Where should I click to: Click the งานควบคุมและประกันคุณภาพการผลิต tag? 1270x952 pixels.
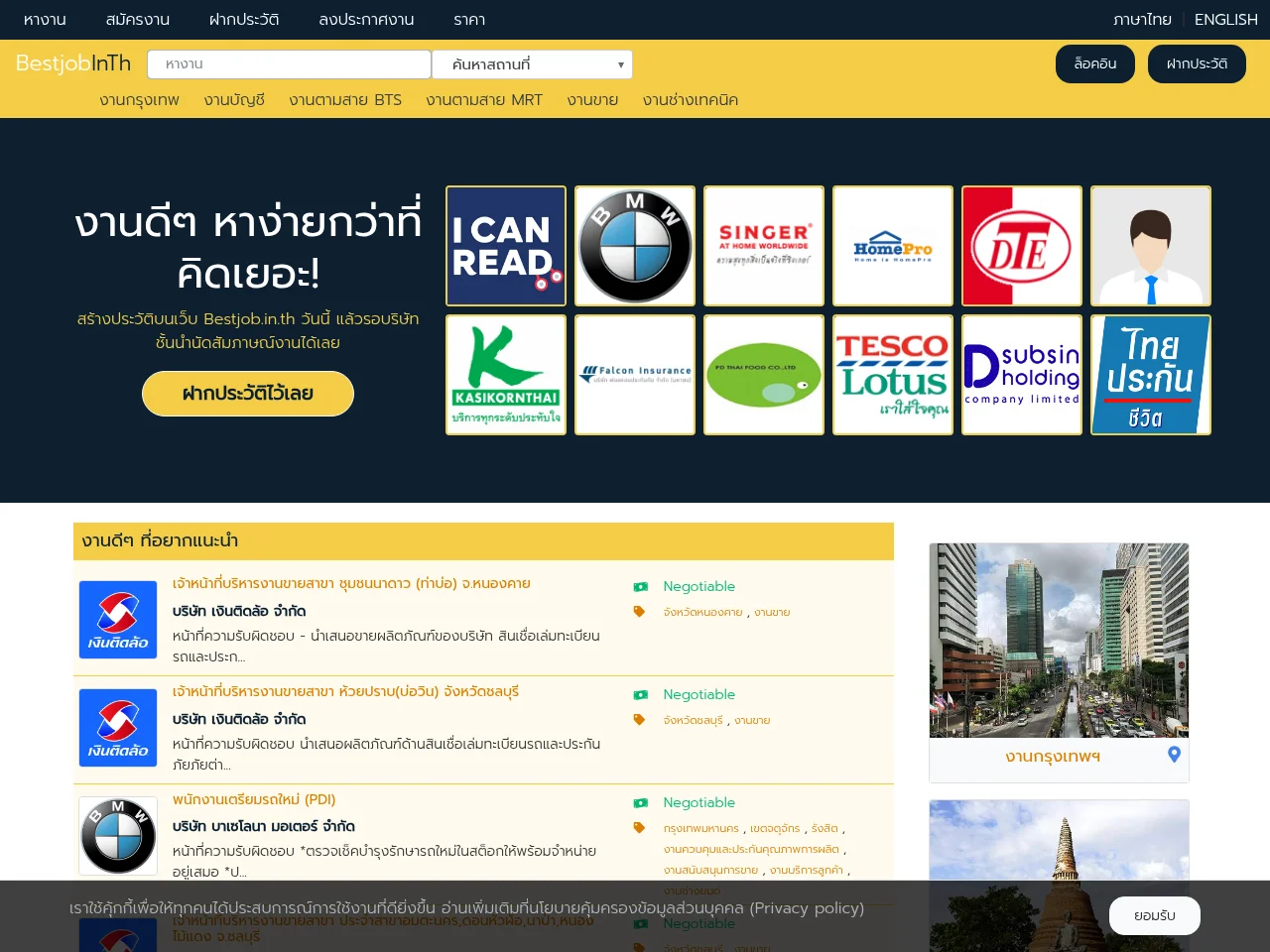pyautogui.click(x=751, y=850)
